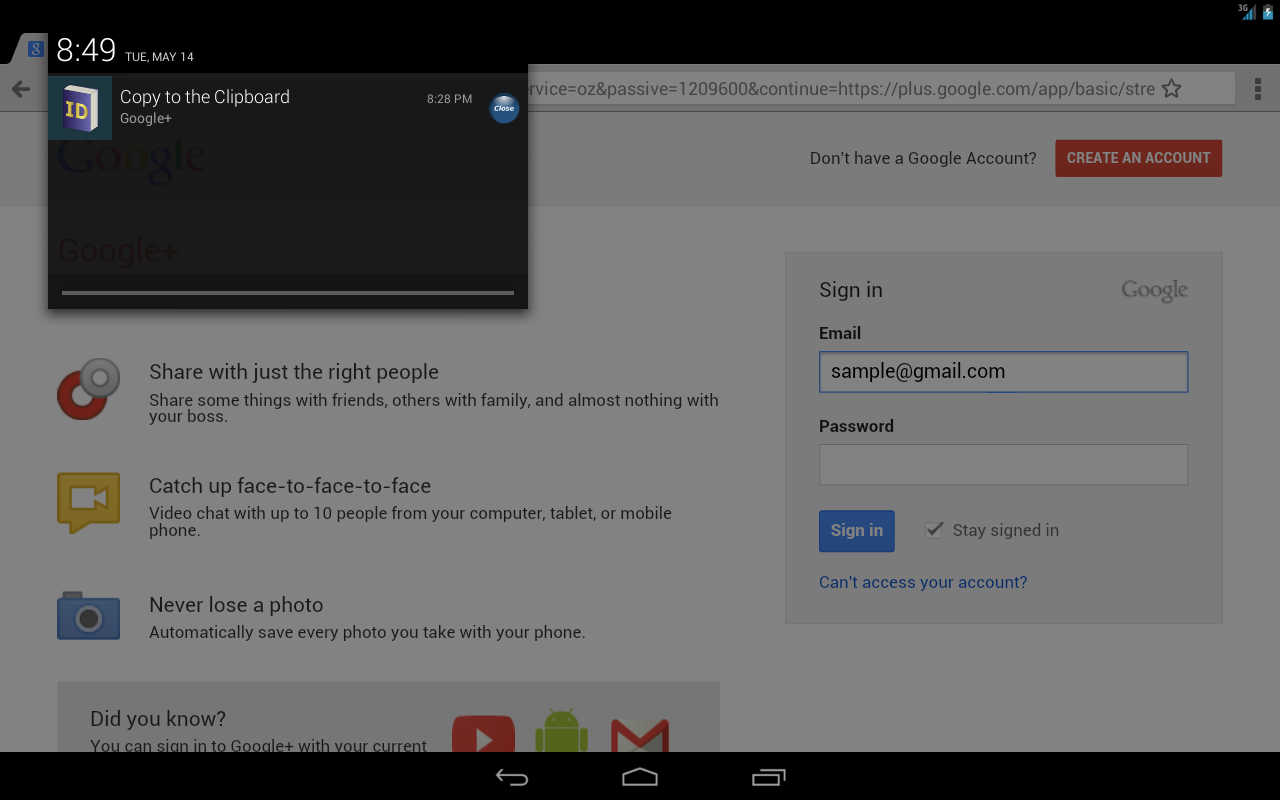Click the Password input field

pyautogui.click(x=1003, y=465)
